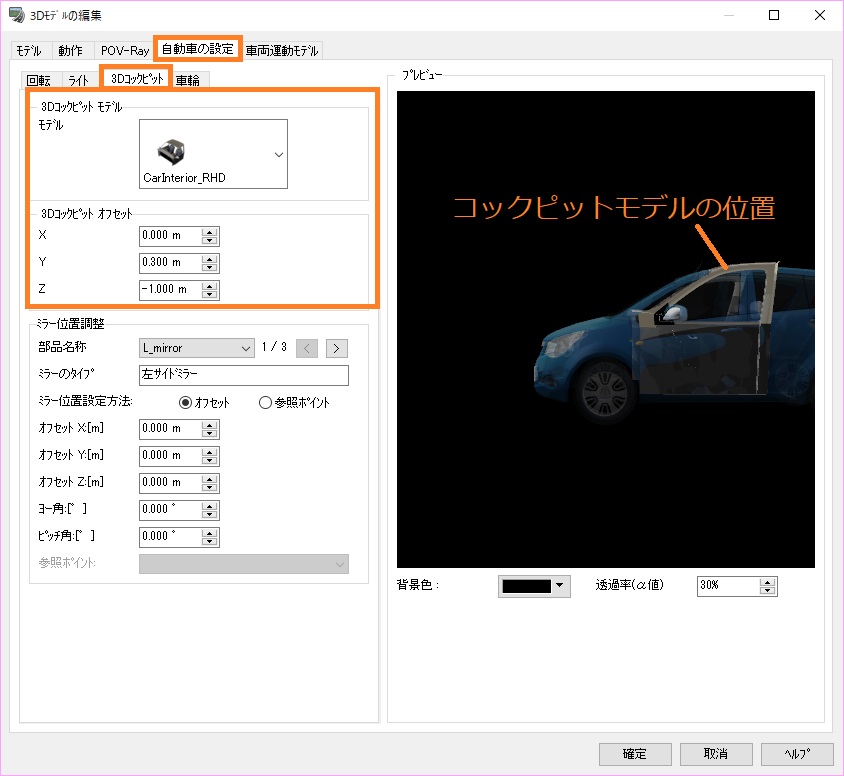This screenshot has height=776, width=844.
Task: Select 参照ポイント radio button option
Action: point(265,403)
